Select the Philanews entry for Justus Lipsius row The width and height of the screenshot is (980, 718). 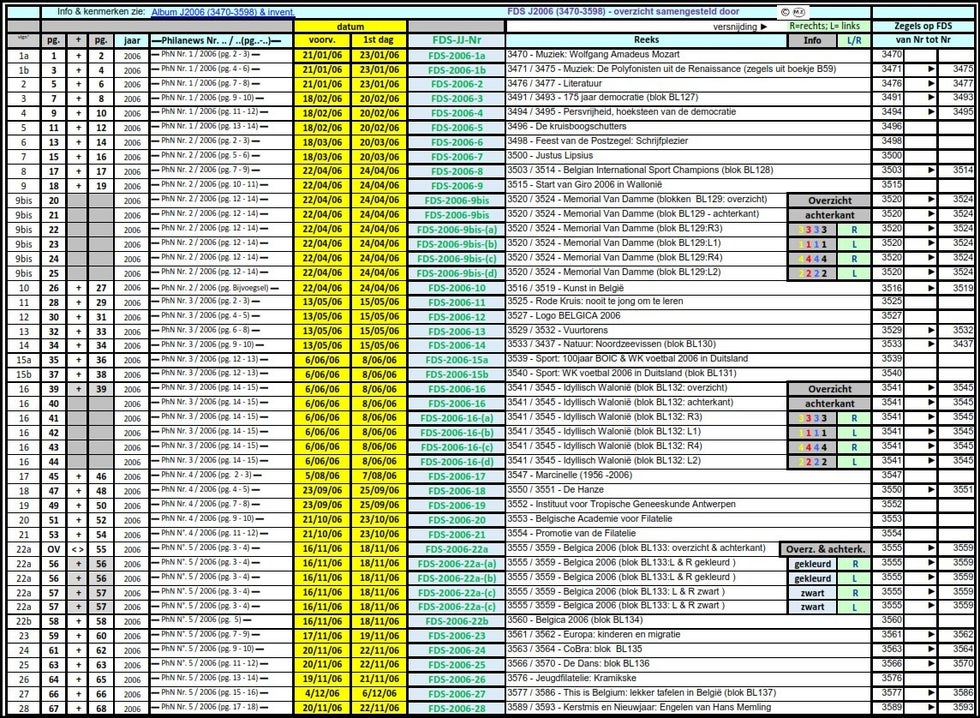(220, 156)
